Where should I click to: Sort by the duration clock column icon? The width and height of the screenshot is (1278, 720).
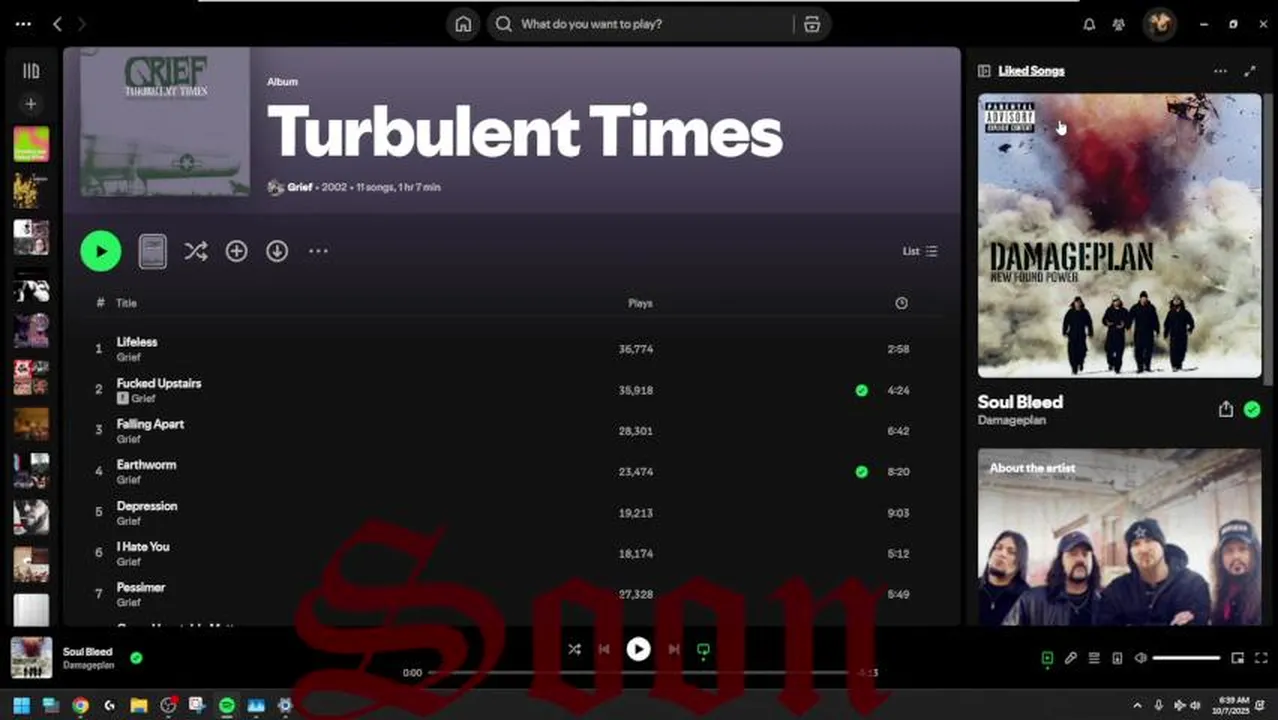(901, 303)
